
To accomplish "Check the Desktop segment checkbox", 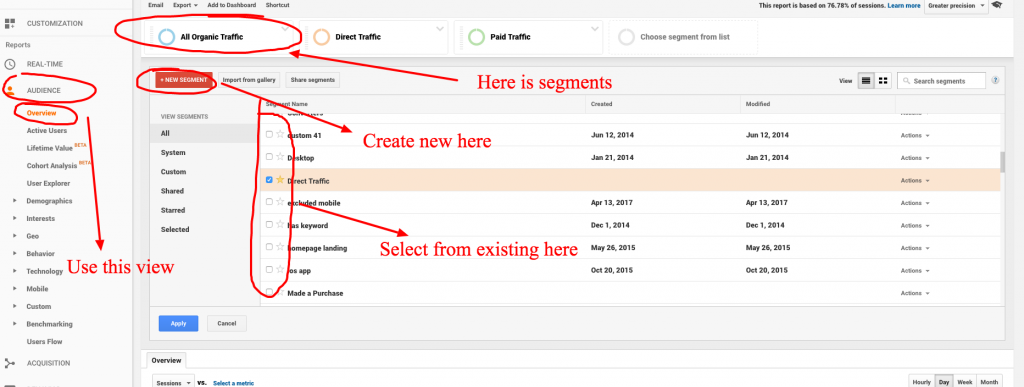I will click(x=269, y=157).
